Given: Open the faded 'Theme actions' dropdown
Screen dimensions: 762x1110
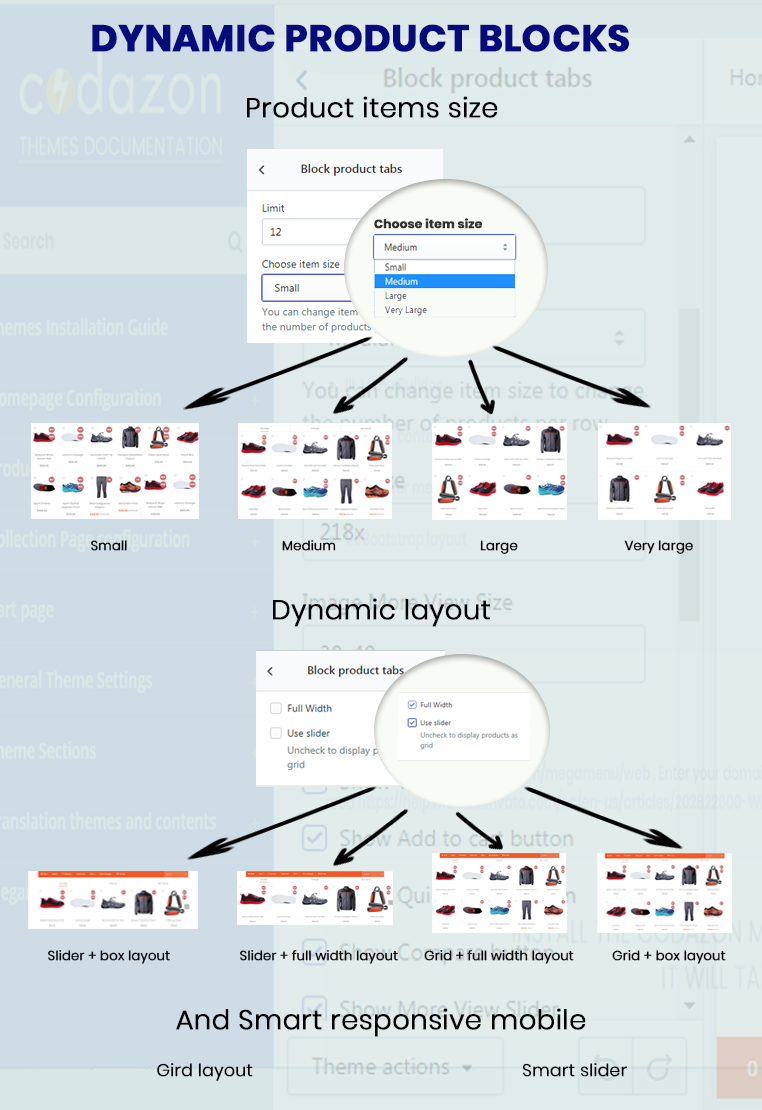Looking at the screenshot, I should click(x=395, y=1068).
